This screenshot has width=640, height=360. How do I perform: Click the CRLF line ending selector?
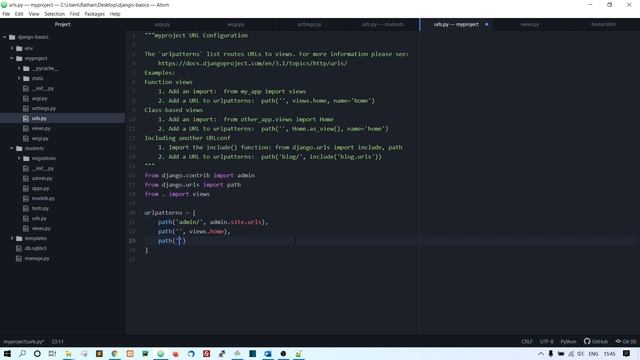[527, 342]
